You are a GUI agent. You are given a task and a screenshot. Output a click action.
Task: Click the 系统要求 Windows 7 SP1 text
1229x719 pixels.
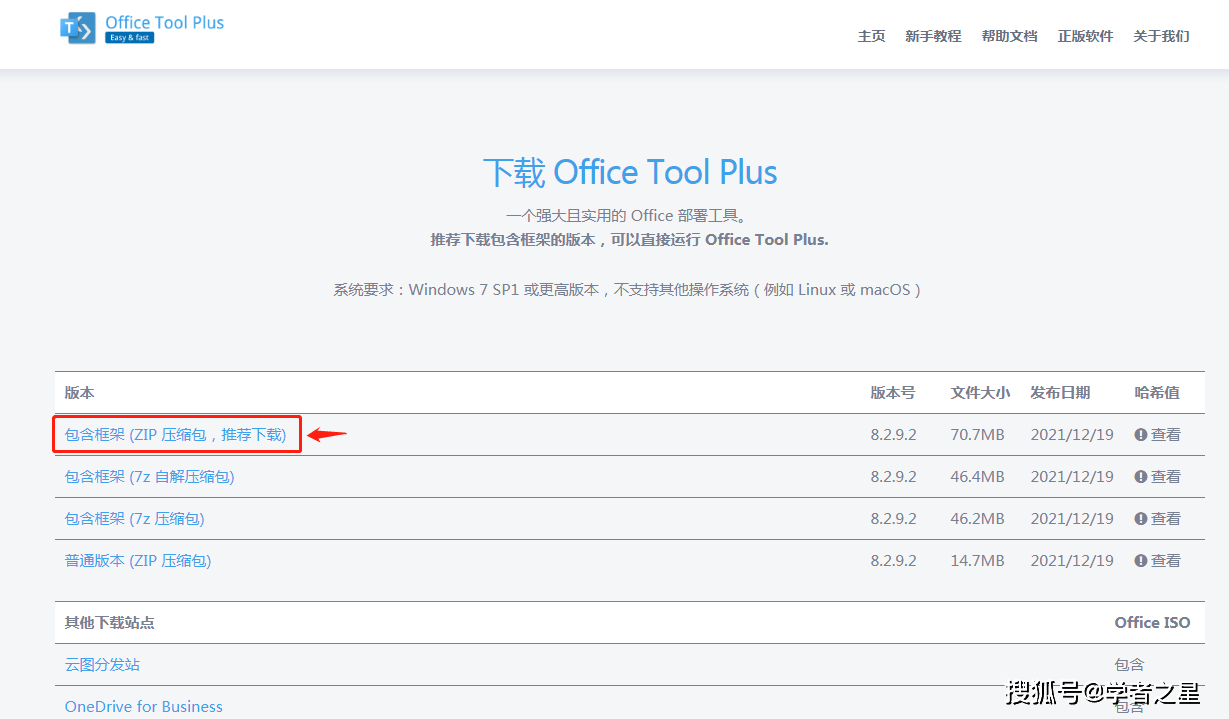click(627, 290)
